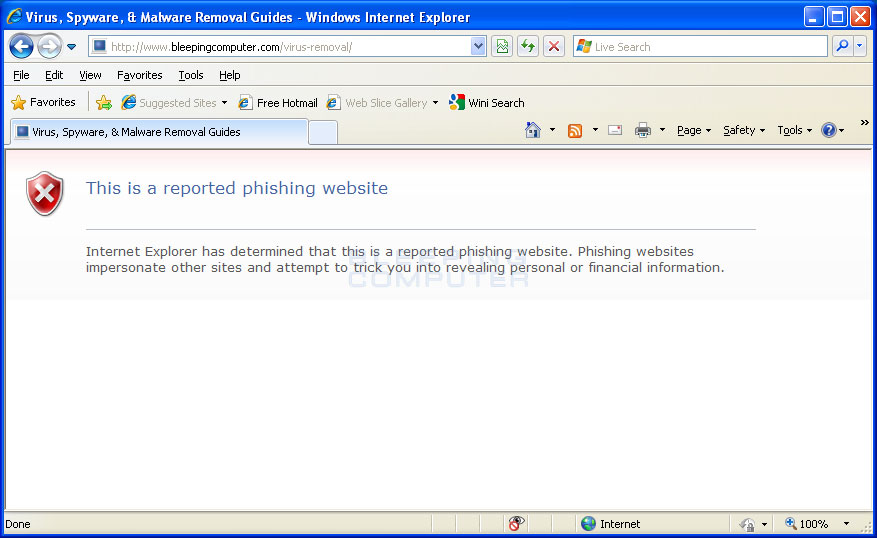Open the Edit menu
This screenshot has height=538, width=877.
coord(54,75)
